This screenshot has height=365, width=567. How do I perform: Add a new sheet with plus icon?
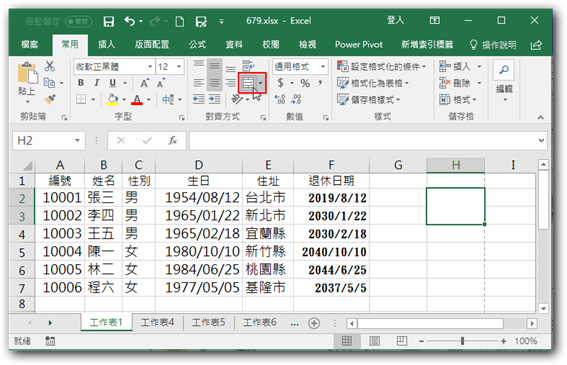(x=314, y=323)
